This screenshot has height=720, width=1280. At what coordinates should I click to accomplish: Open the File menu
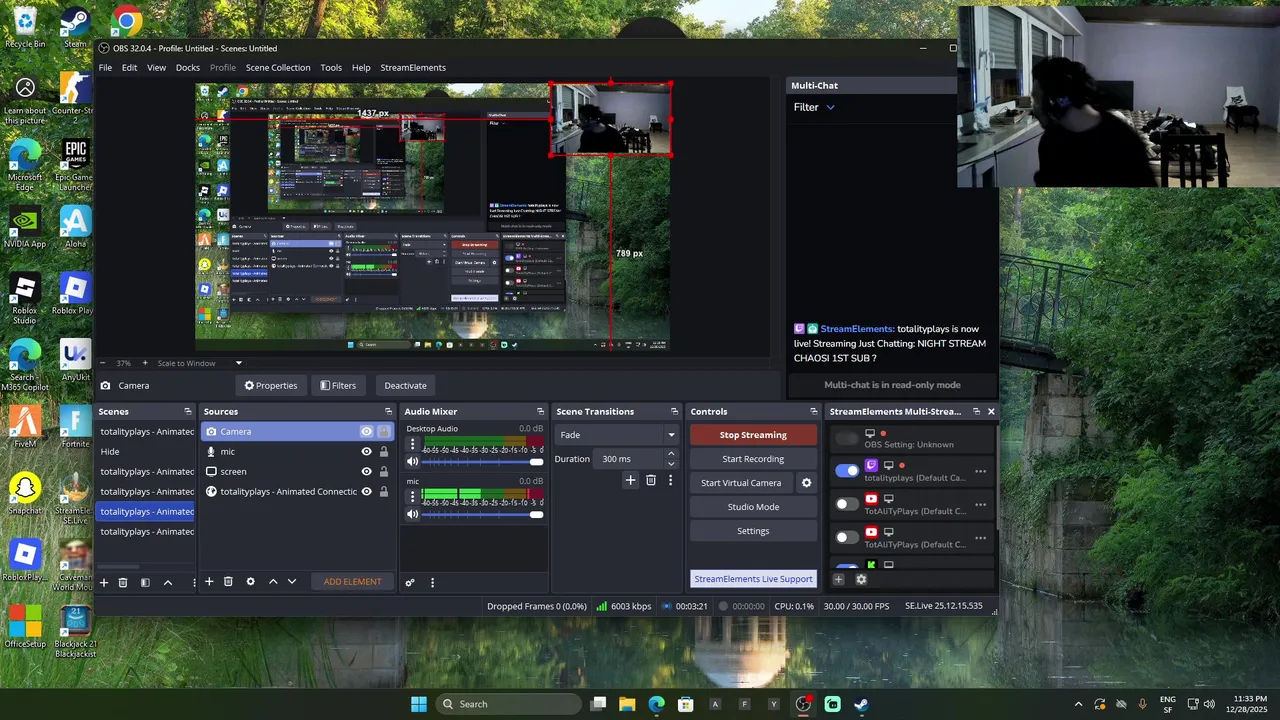105,68
